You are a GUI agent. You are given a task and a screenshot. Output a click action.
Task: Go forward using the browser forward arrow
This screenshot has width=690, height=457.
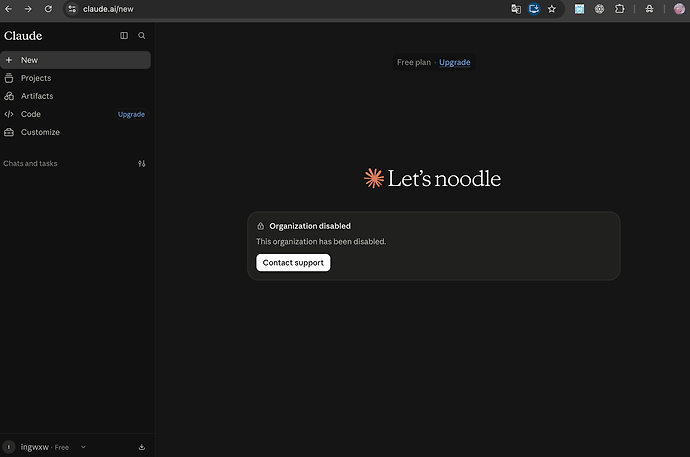point(28,9)
